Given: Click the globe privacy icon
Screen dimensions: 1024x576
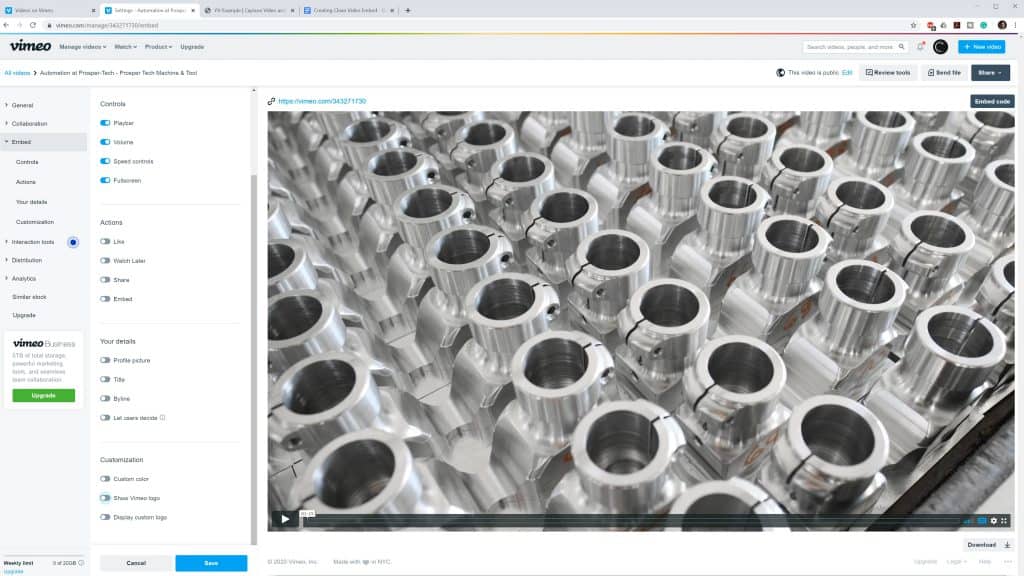Looking at the screenshot, I should click(780, 72).
